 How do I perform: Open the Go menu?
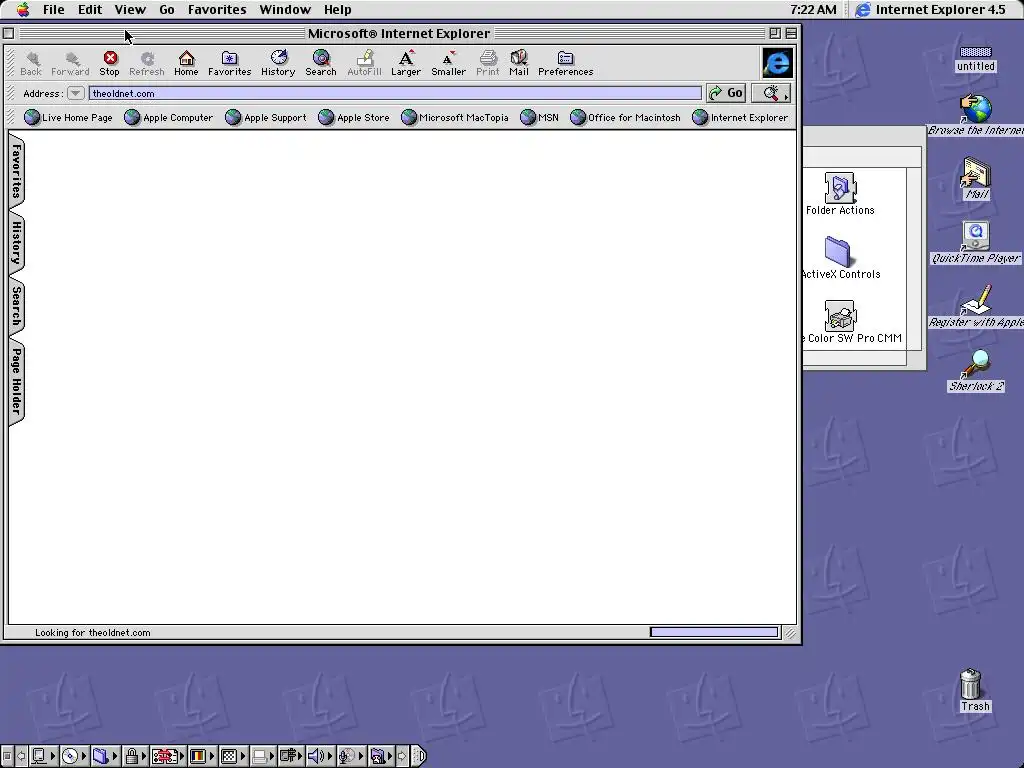coord(167,10)
